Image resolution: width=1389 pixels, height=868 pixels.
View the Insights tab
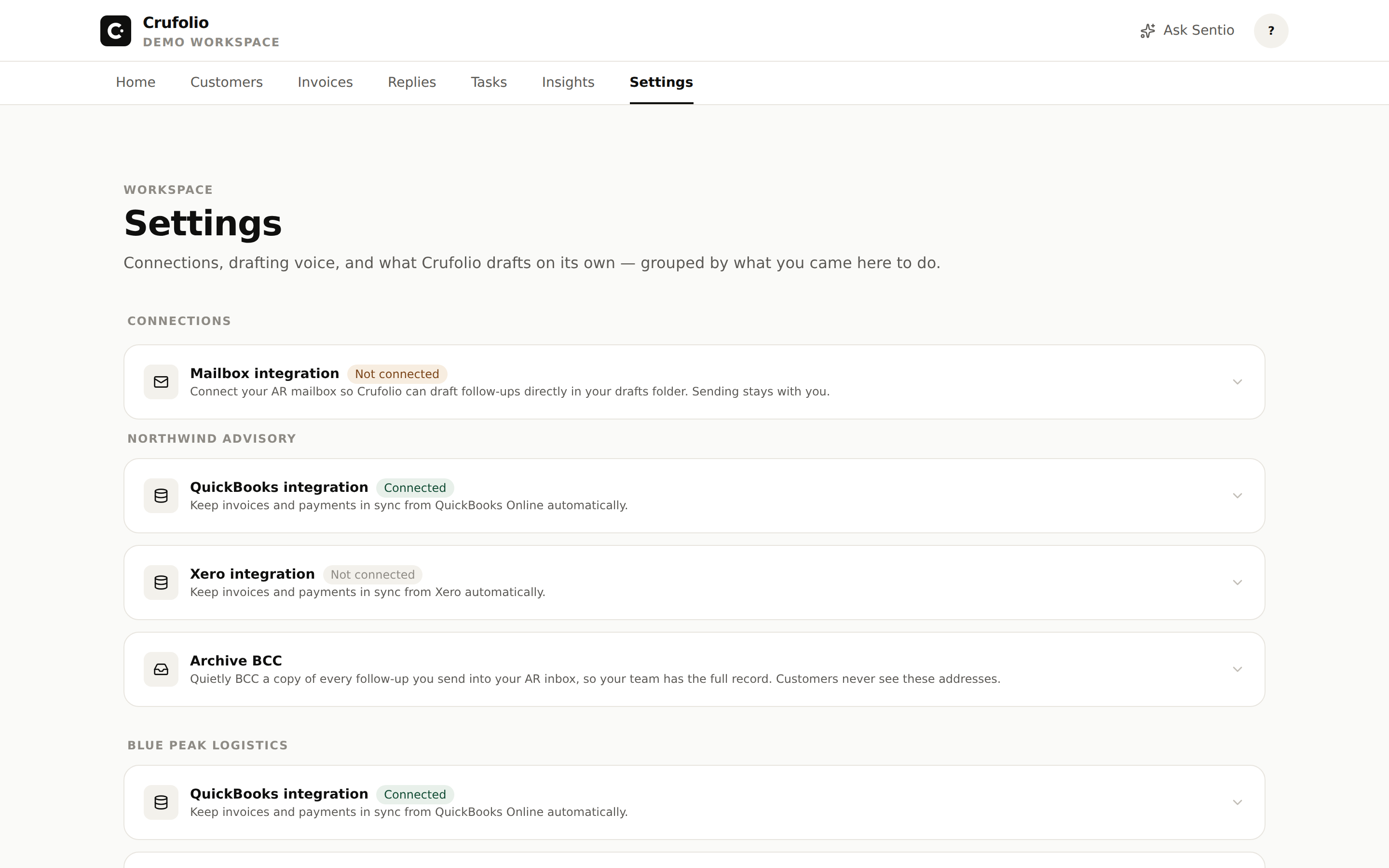(568, 82)
